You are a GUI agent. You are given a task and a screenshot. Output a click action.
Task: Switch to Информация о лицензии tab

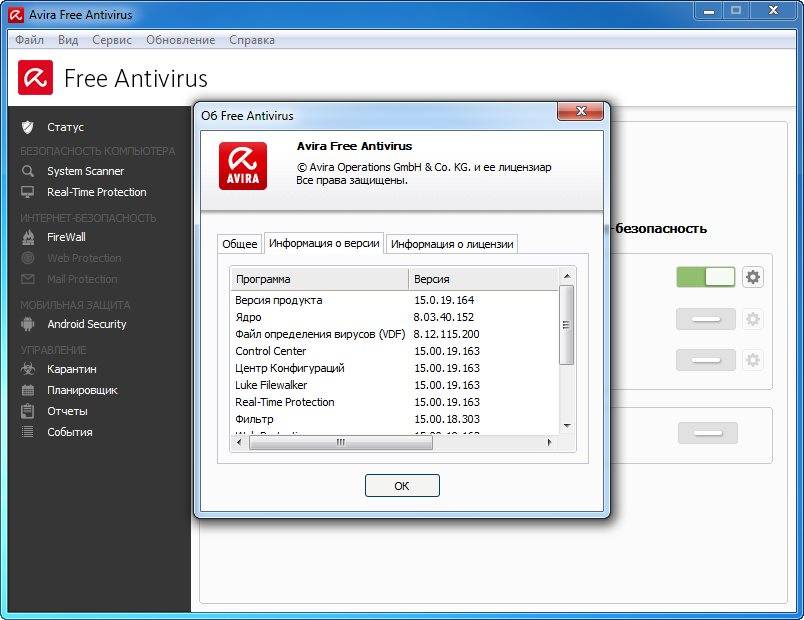click(452, 244)
